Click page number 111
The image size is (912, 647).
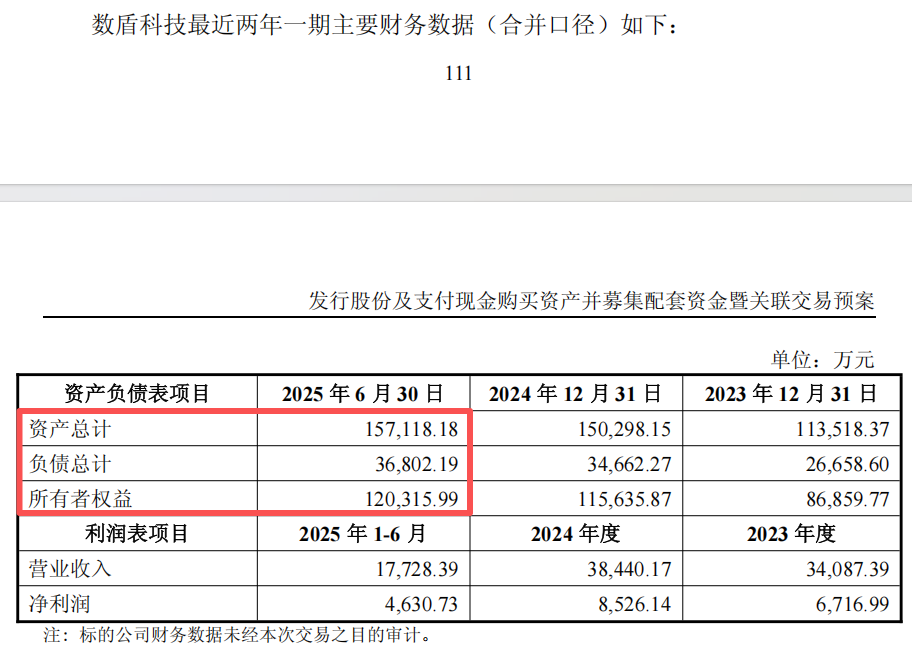tap(458, 73)
